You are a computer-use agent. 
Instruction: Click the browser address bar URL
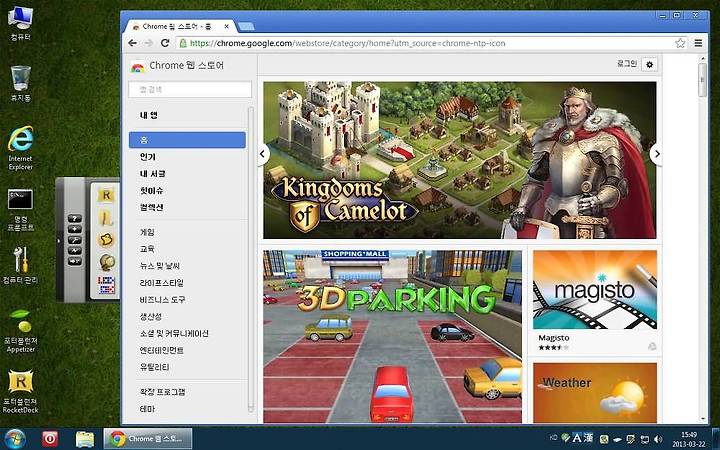(348, 43)
